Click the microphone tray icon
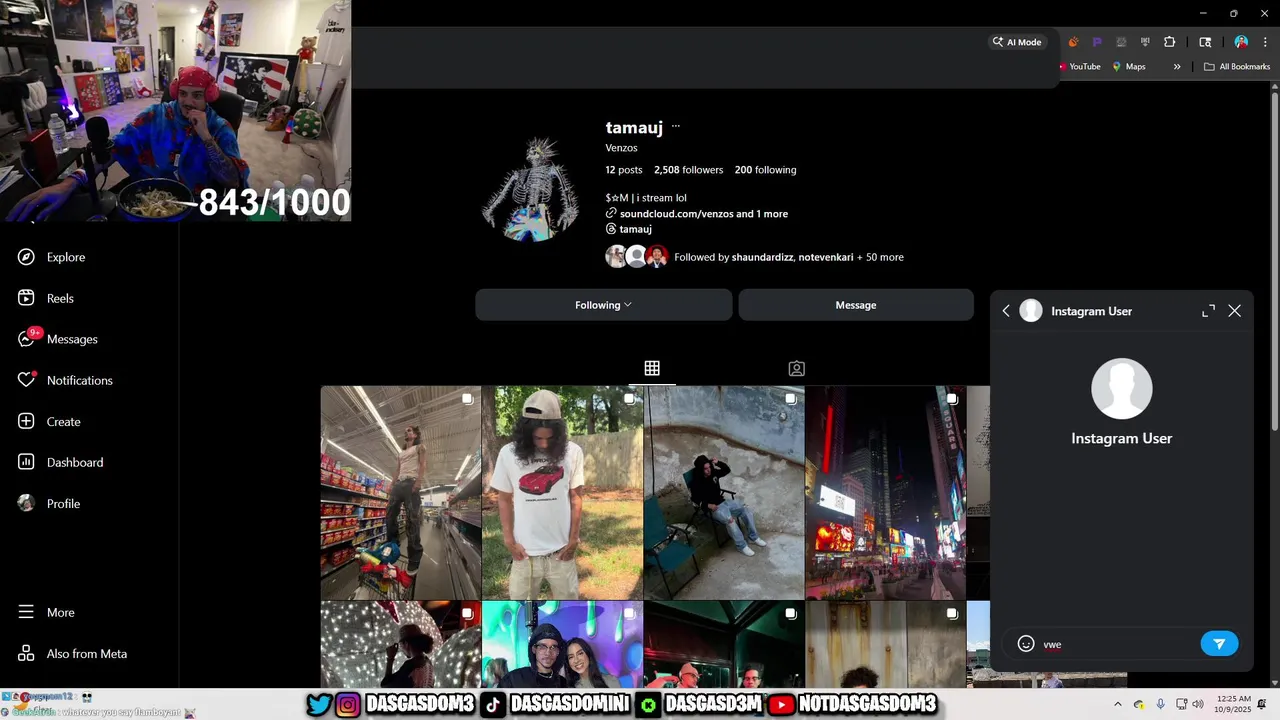This screenshot has width=1280, height=720. pos(1160,704)
